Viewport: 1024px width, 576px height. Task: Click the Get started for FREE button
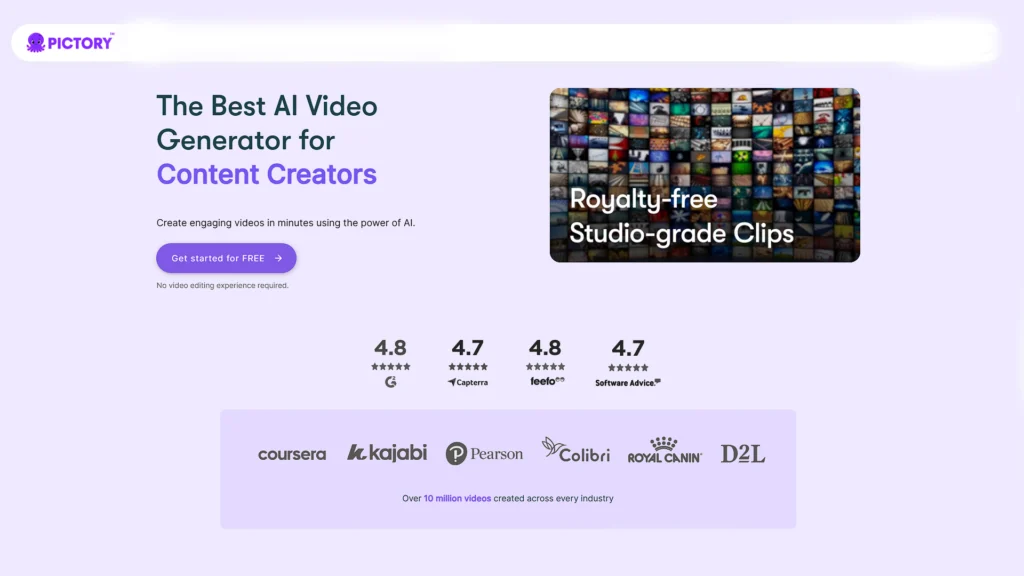pyautogui.click(x=226, y=257)
